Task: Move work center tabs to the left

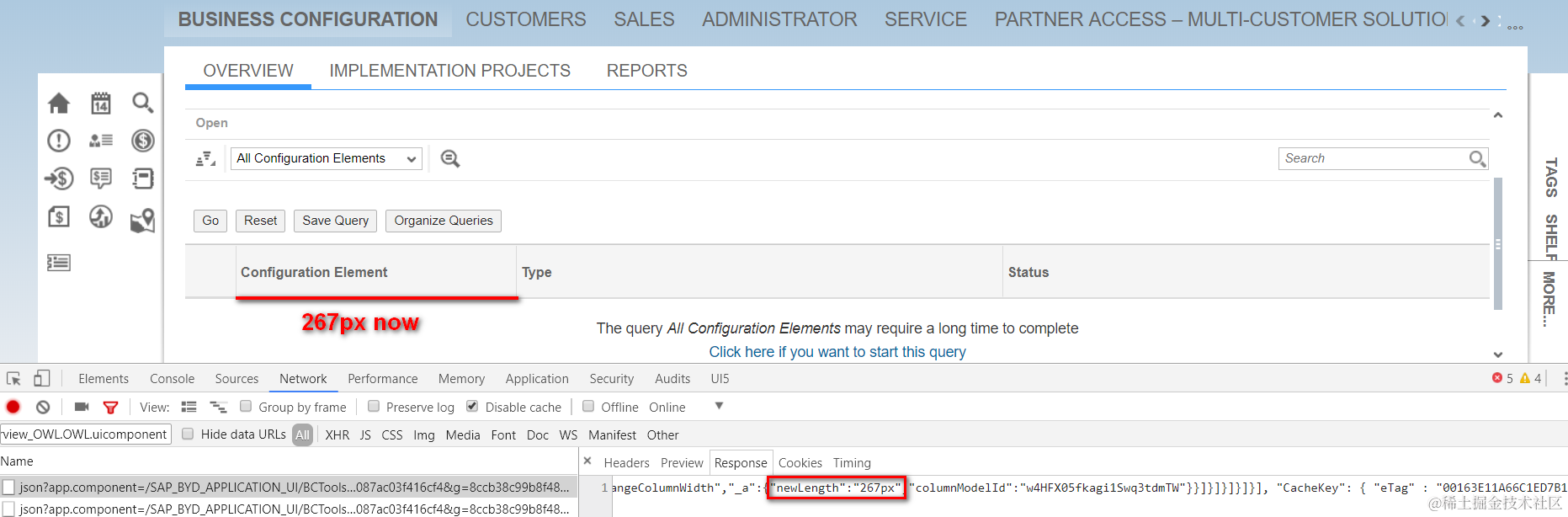Action: click(1460, 21)
